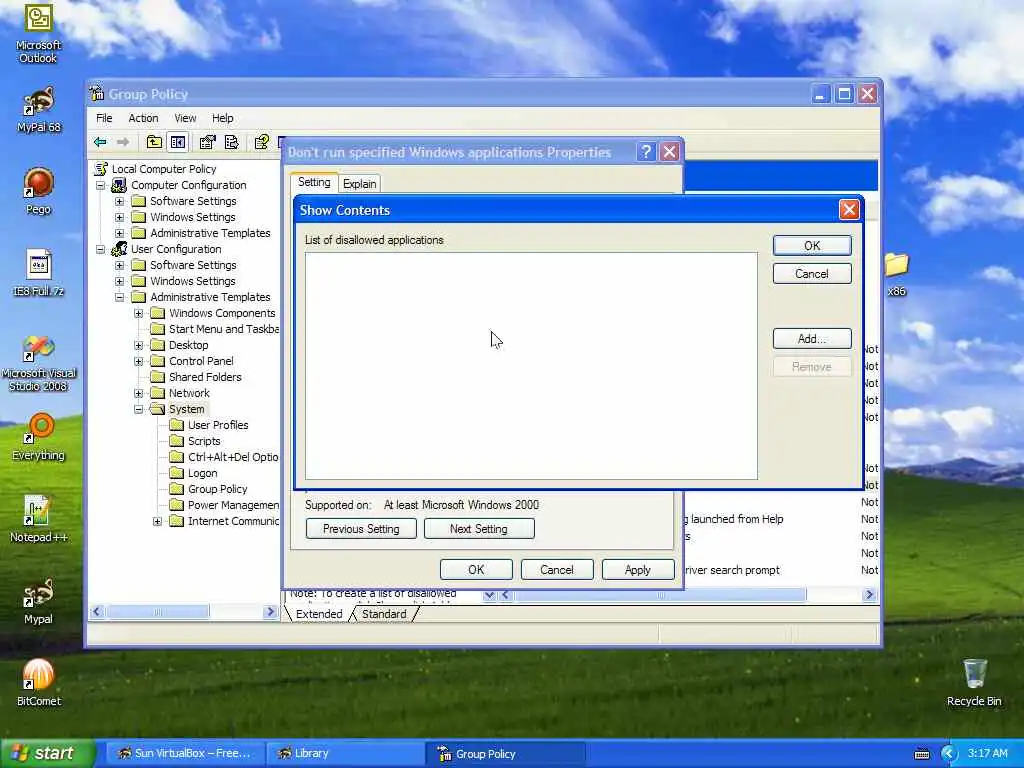Open the Help menu
Viewport: 1024px width, 768px height.
pyautogui.click(x=222, y=118)
